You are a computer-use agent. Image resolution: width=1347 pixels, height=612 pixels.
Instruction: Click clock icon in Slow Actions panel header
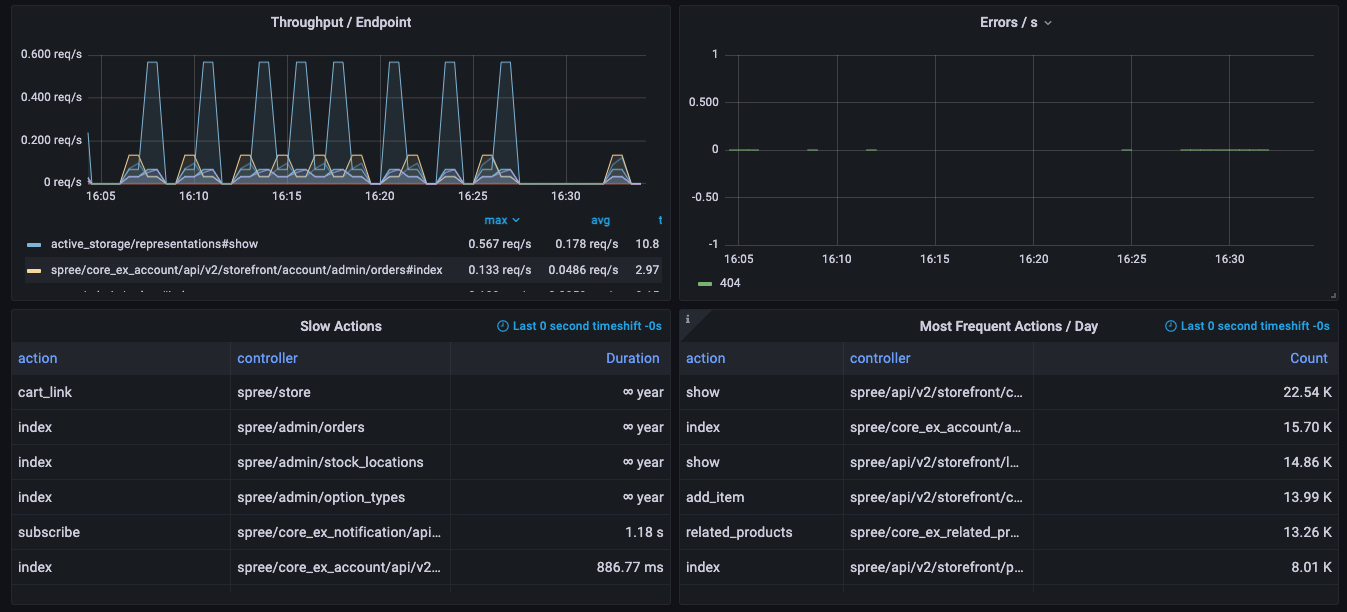point(503,326)
